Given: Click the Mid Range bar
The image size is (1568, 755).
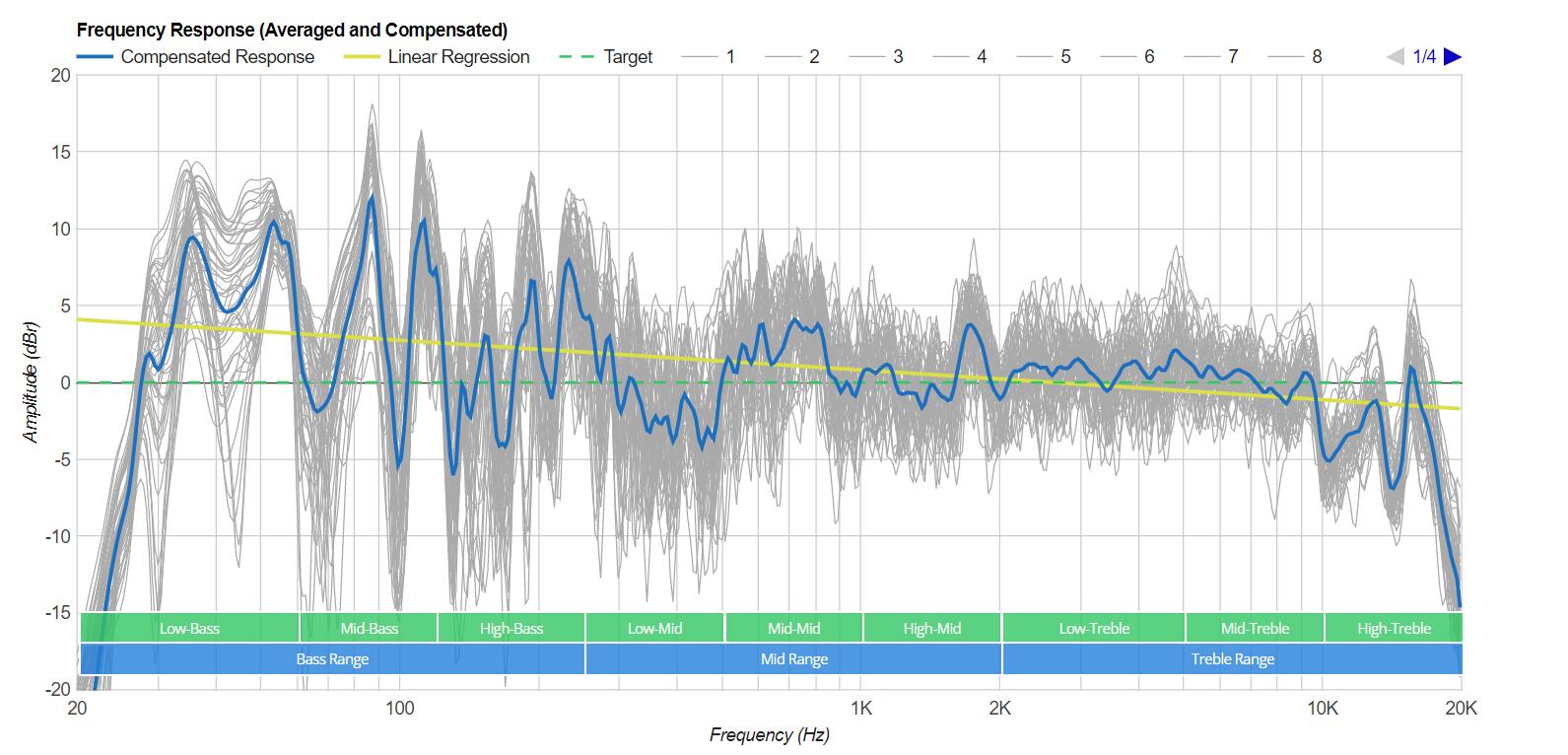Looking at the screenshot, I should tap(793, 659).
